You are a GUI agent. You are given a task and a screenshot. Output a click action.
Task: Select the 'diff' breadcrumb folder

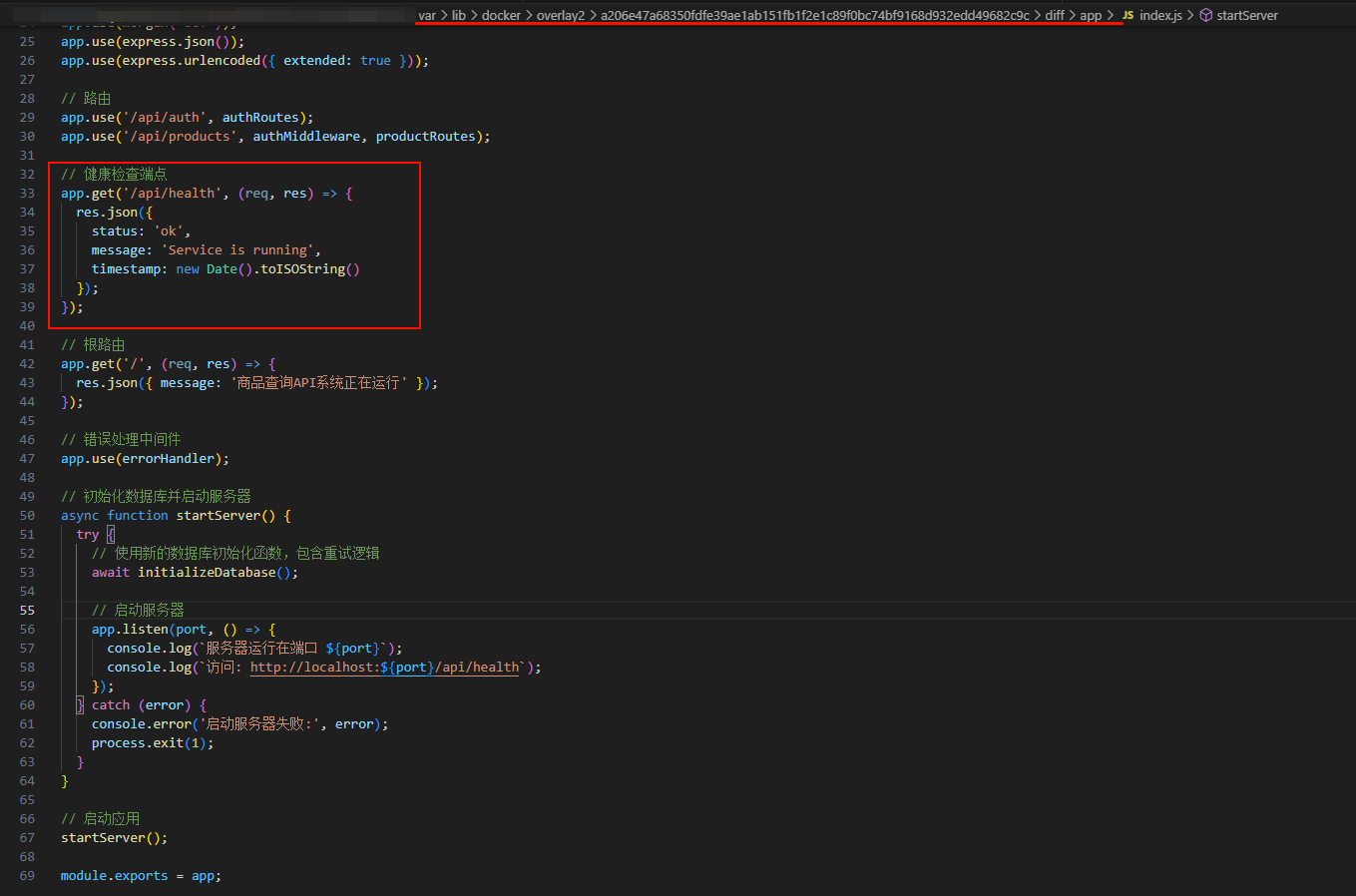[1055, 16]
